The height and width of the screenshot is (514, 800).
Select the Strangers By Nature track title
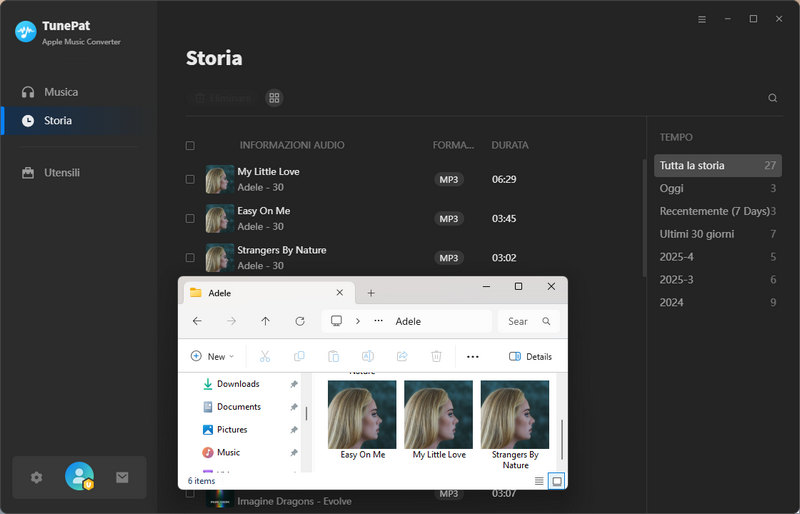[x=282, y=250]
